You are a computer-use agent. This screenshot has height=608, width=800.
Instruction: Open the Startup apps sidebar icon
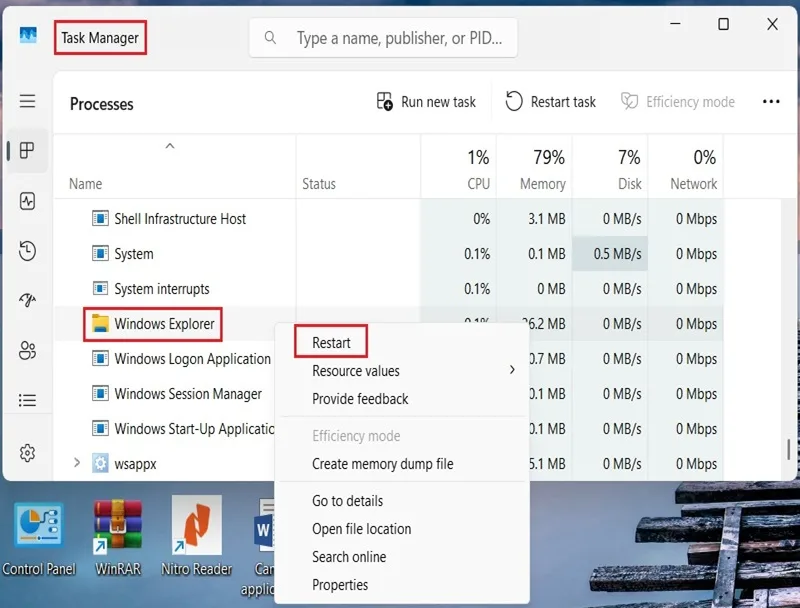tap(28, 300)
